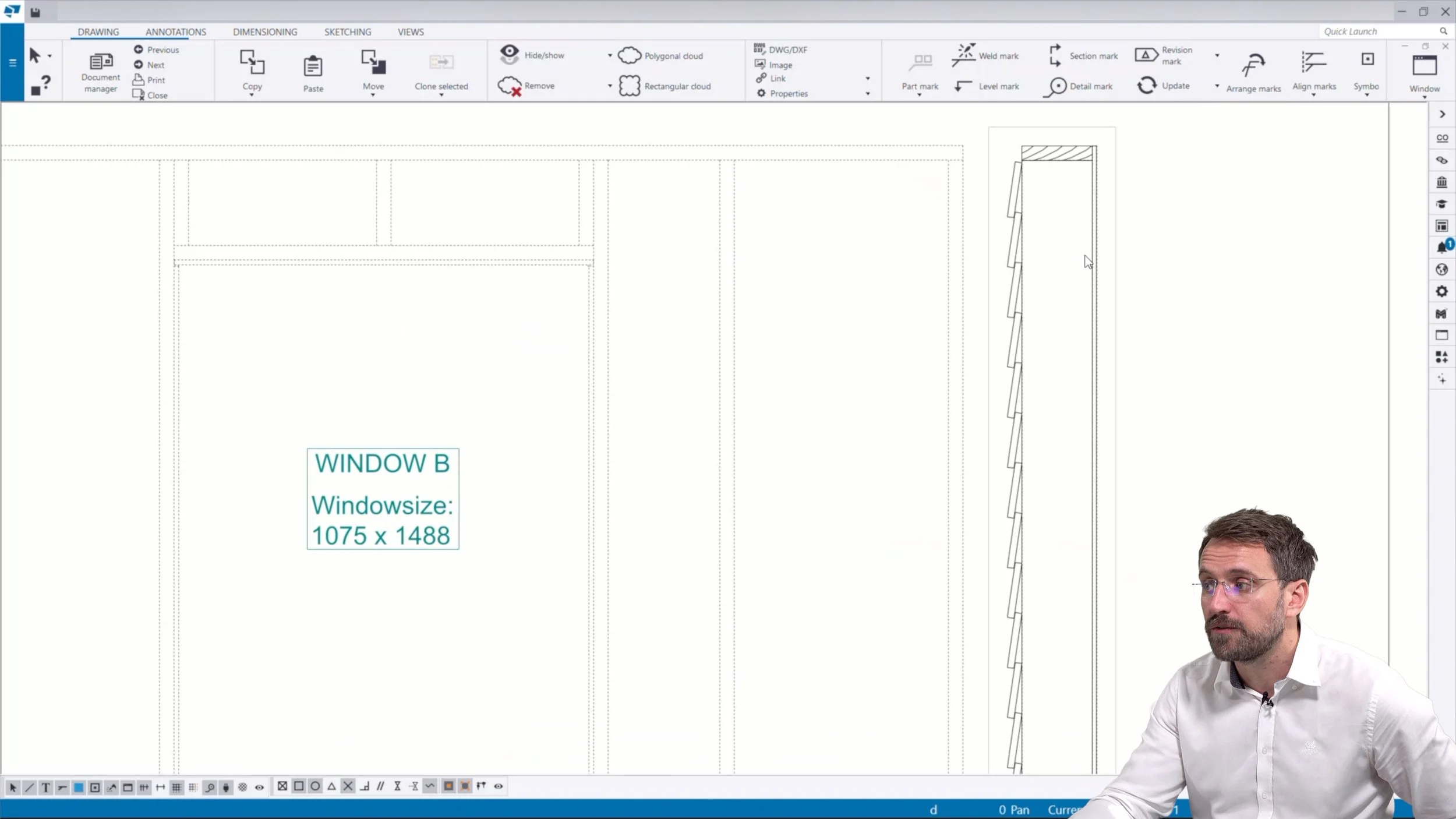The width and height of the screenshot is (1456, 819).
Task: Add a Polygonal cloud
Action: 660,56
